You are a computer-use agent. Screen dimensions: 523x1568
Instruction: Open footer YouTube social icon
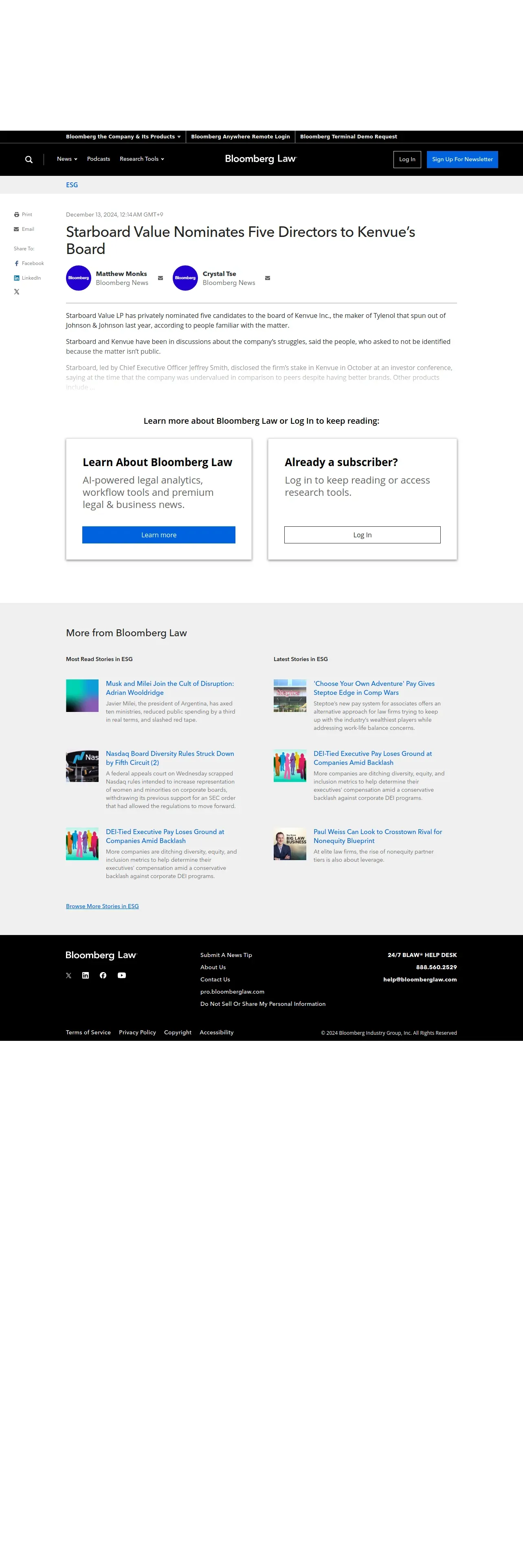[122, 976]
